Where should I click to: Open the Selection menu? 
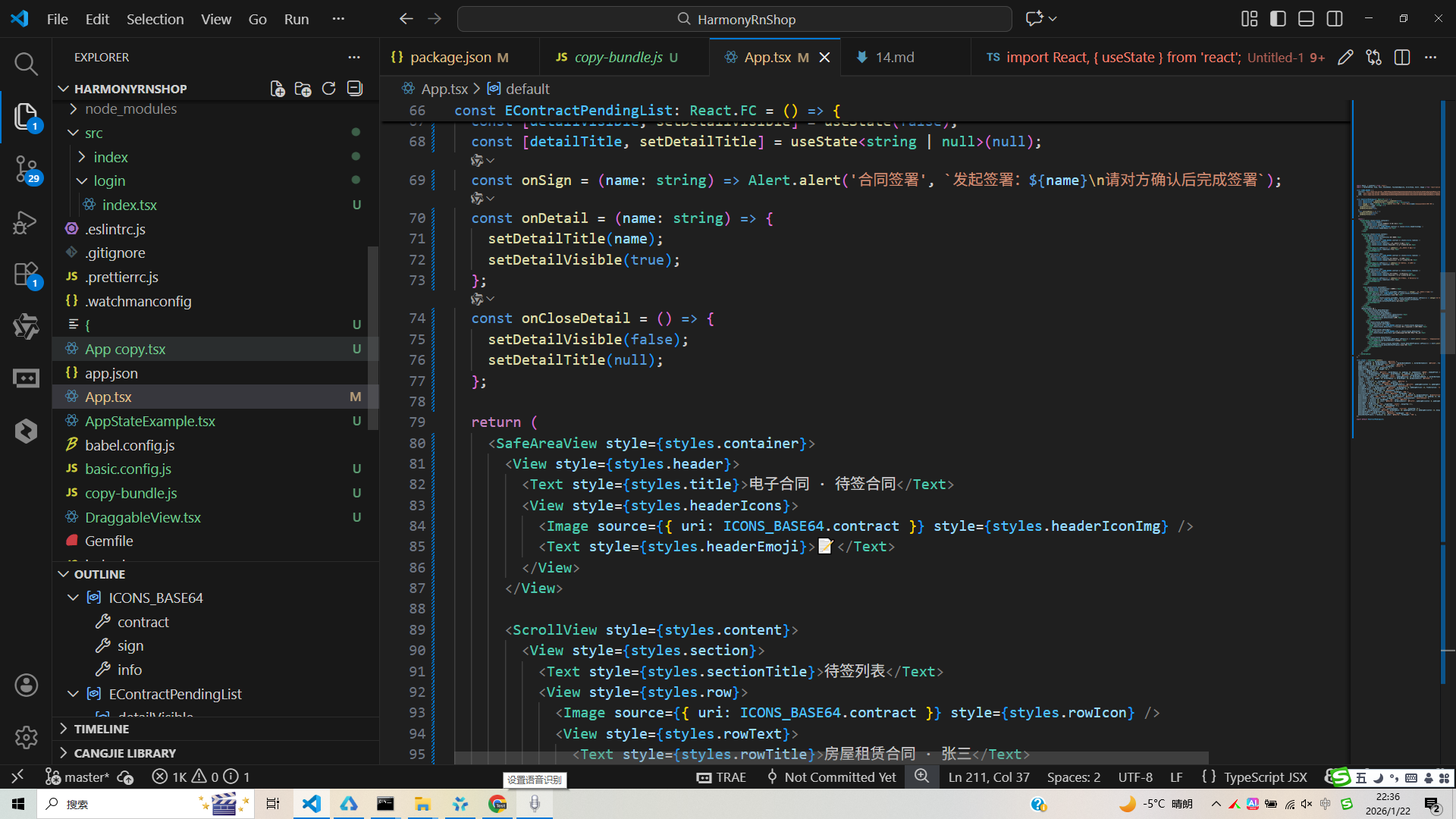tap(155, 19)
